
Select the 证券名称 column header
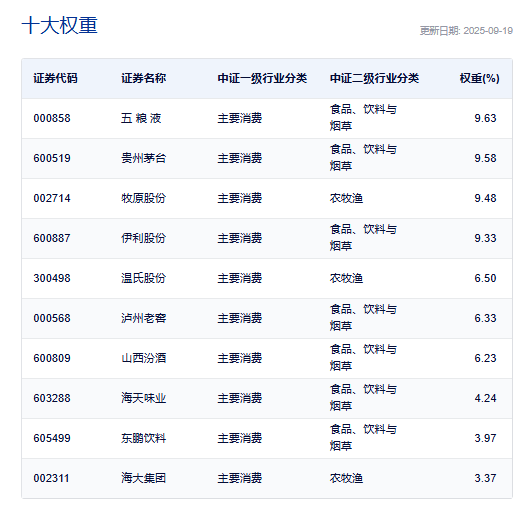coord(143,78)
